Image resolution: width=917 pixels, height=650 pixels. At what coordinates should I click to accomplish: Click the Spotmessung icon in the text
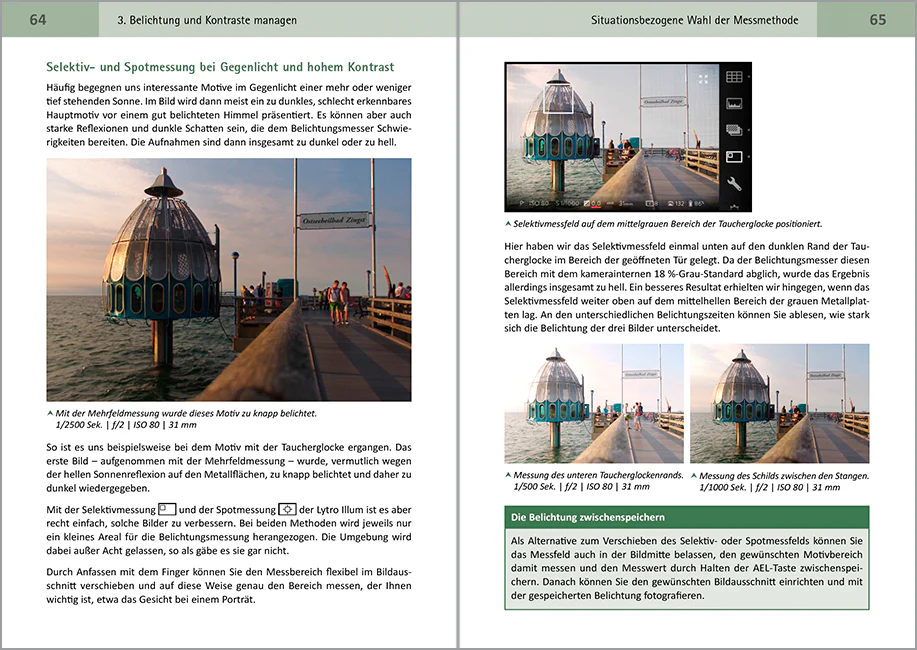[287, 509]
